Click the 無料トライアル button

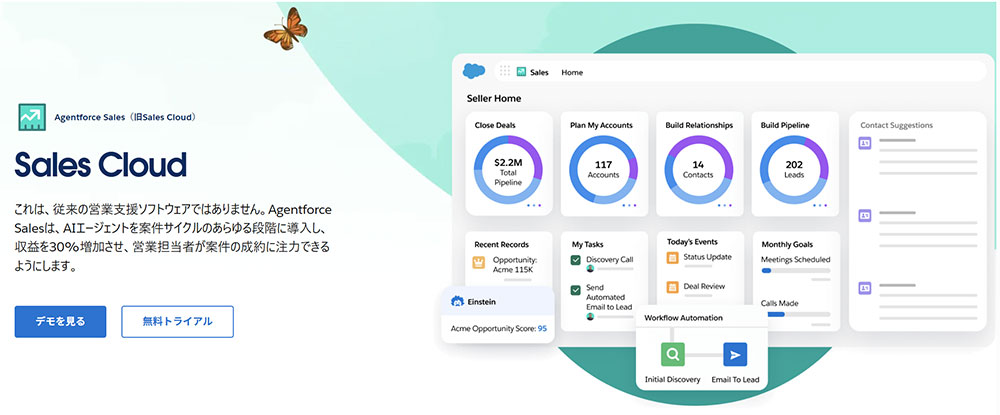click(x=177, y=322)
